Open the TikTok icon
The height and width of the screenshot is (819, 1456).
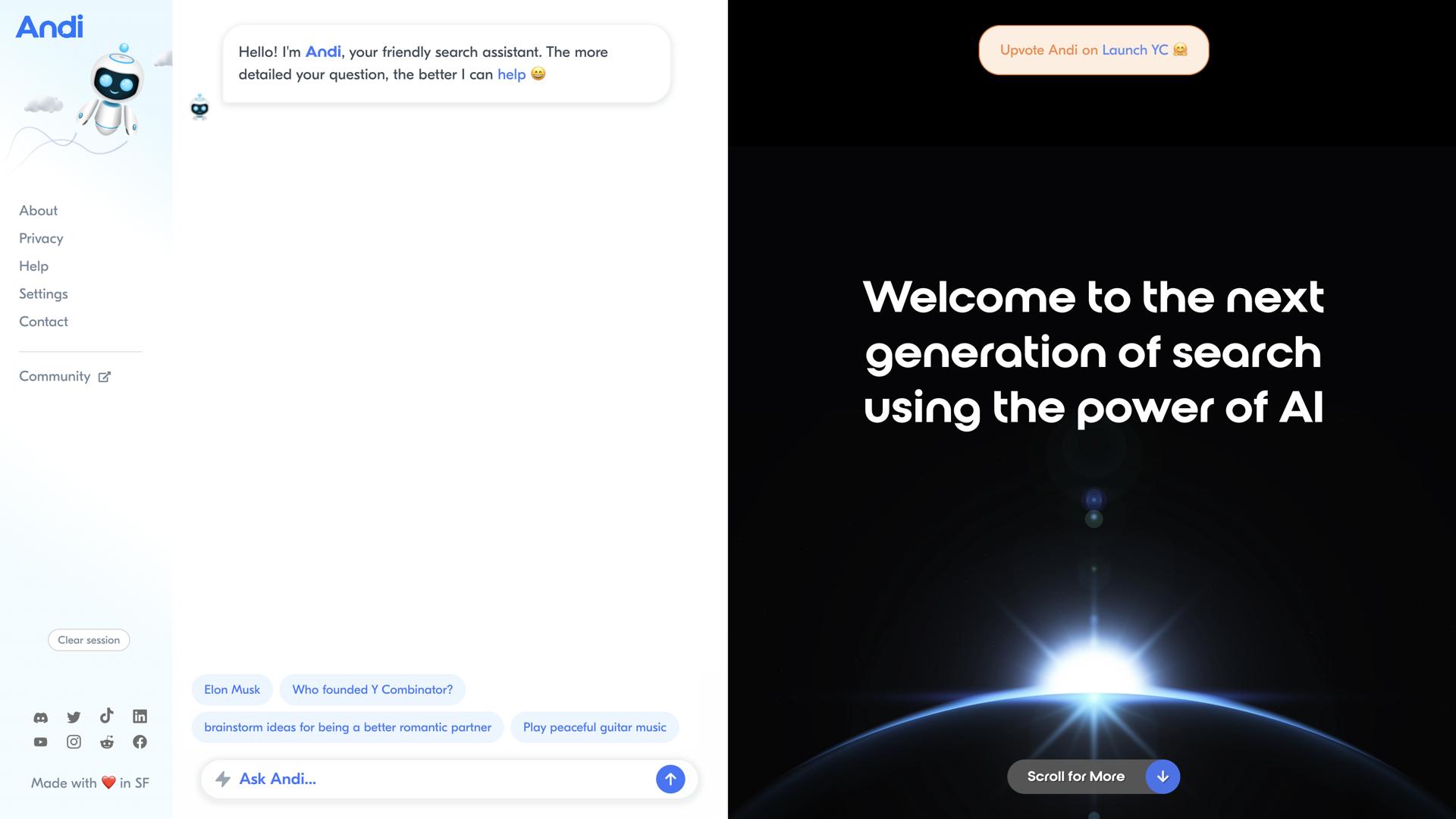coord(107,716)
